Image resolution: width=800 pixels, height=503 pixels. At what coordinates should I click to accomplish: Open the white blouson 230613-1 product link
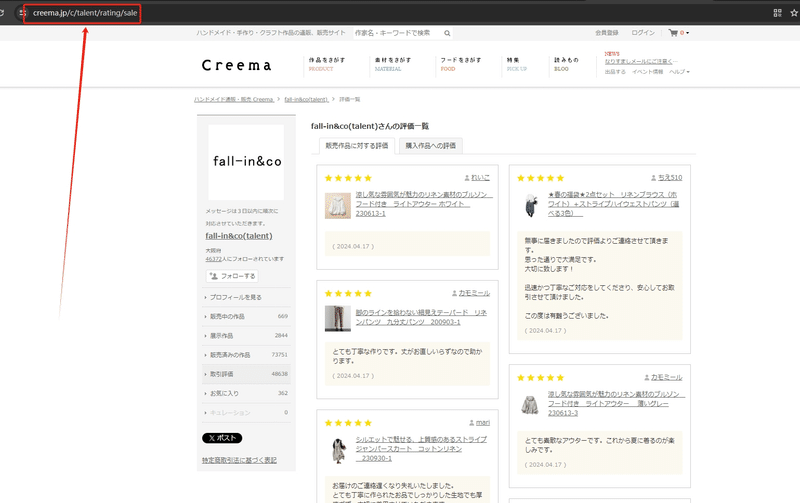(424, 204)
